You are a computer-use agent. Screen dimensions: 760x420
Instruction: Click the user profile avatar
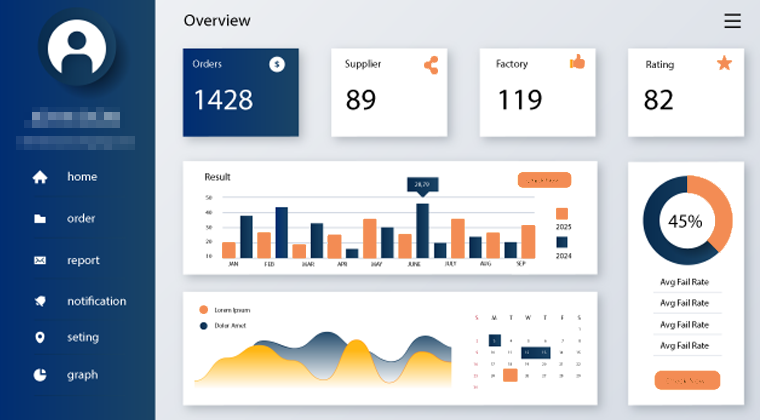[x=77, y=47]
